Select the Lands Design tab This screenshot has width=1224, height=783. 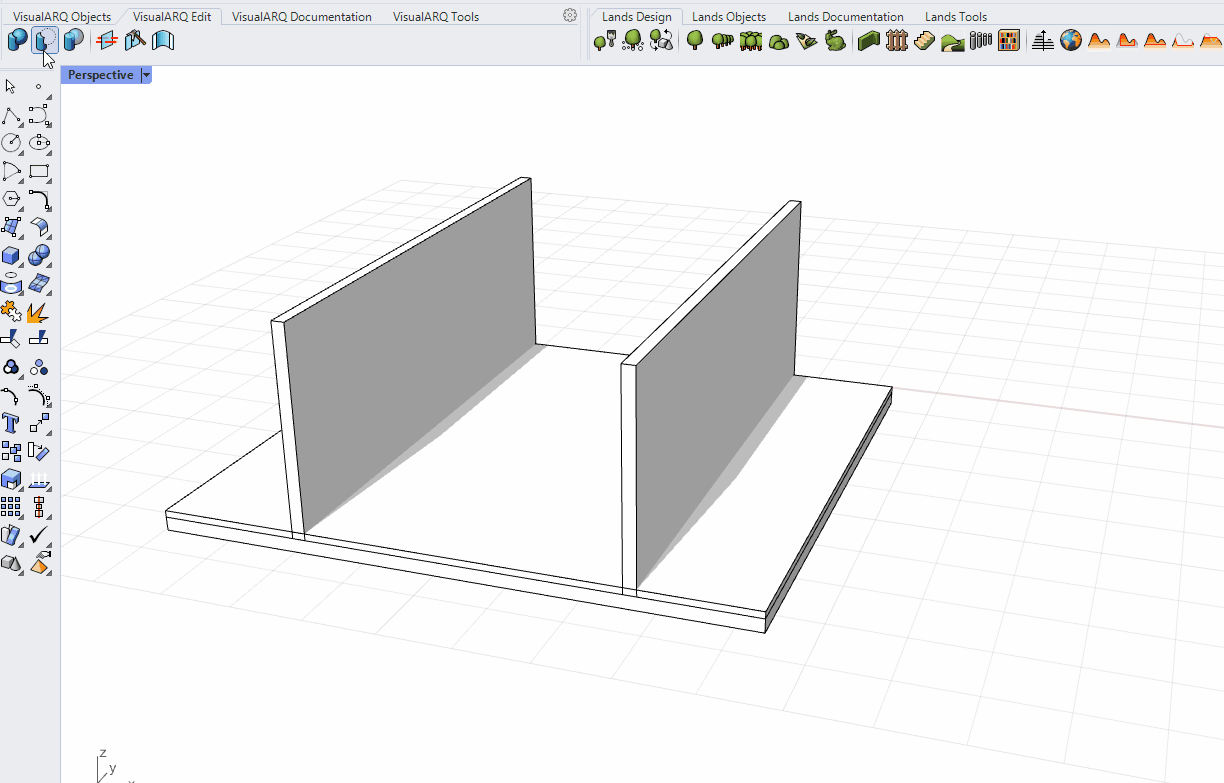(x=637, y=17)
